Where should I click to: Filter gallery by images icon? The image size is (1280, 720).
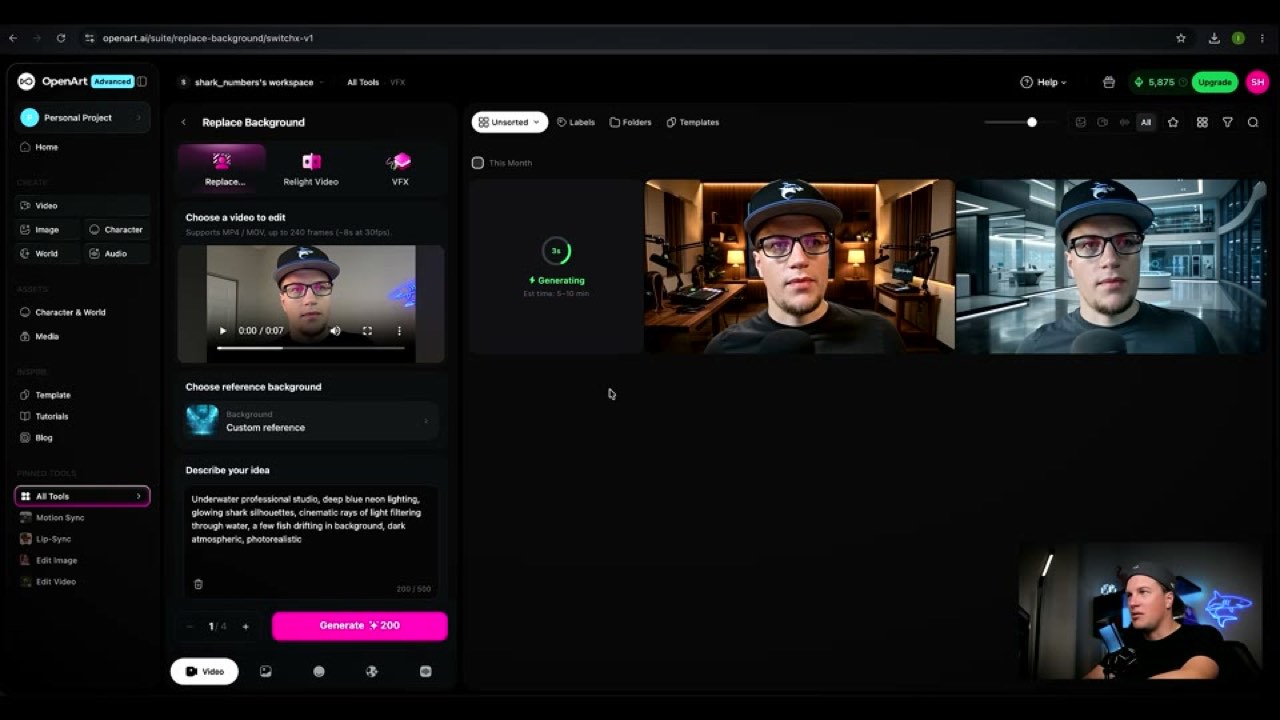[1080, 122]
